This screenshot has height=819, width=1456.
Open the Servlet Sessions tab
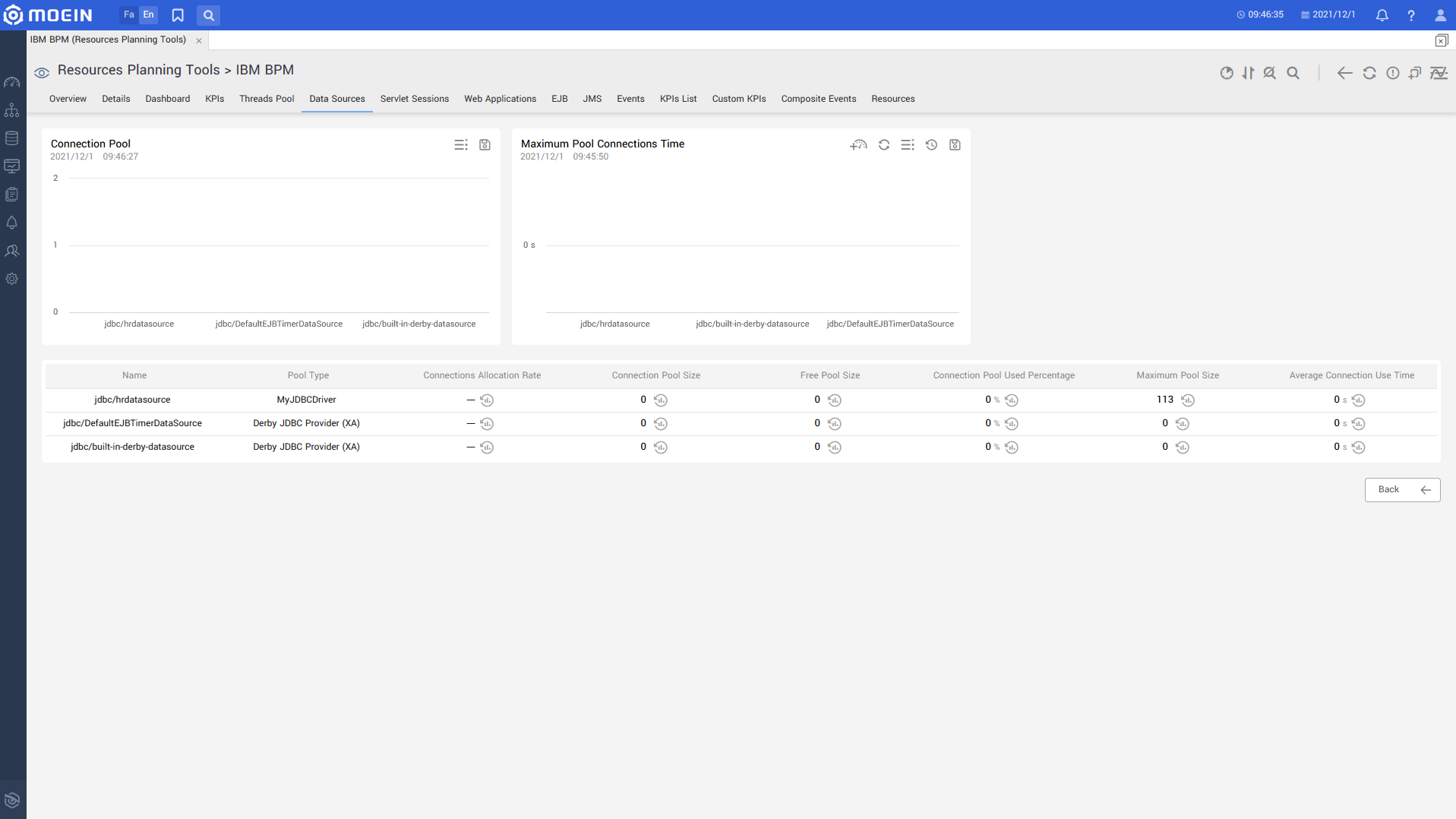pyautogui.click(x=415, y=99)
